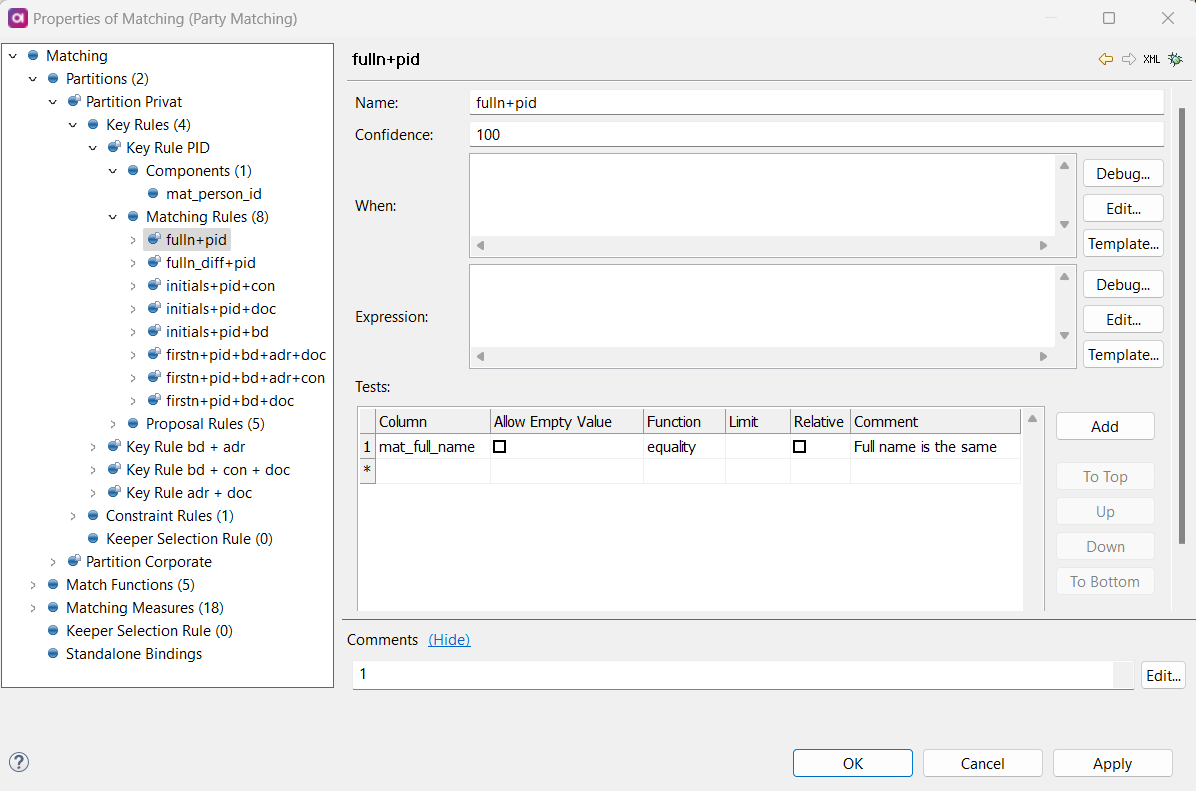Select mat_person_id component
Image resolution: width=1196 pixels, height=791 pixels.
tap(214, 194)
